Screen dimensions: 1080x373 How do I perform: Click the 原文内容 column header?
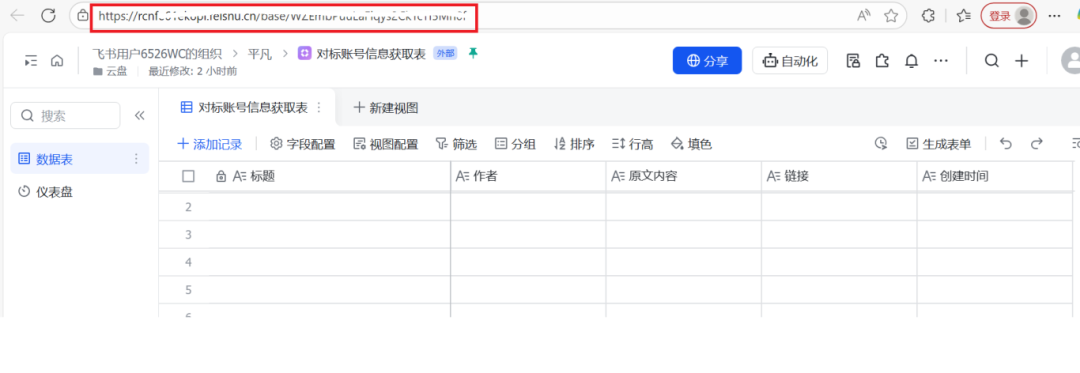[684, 176]
